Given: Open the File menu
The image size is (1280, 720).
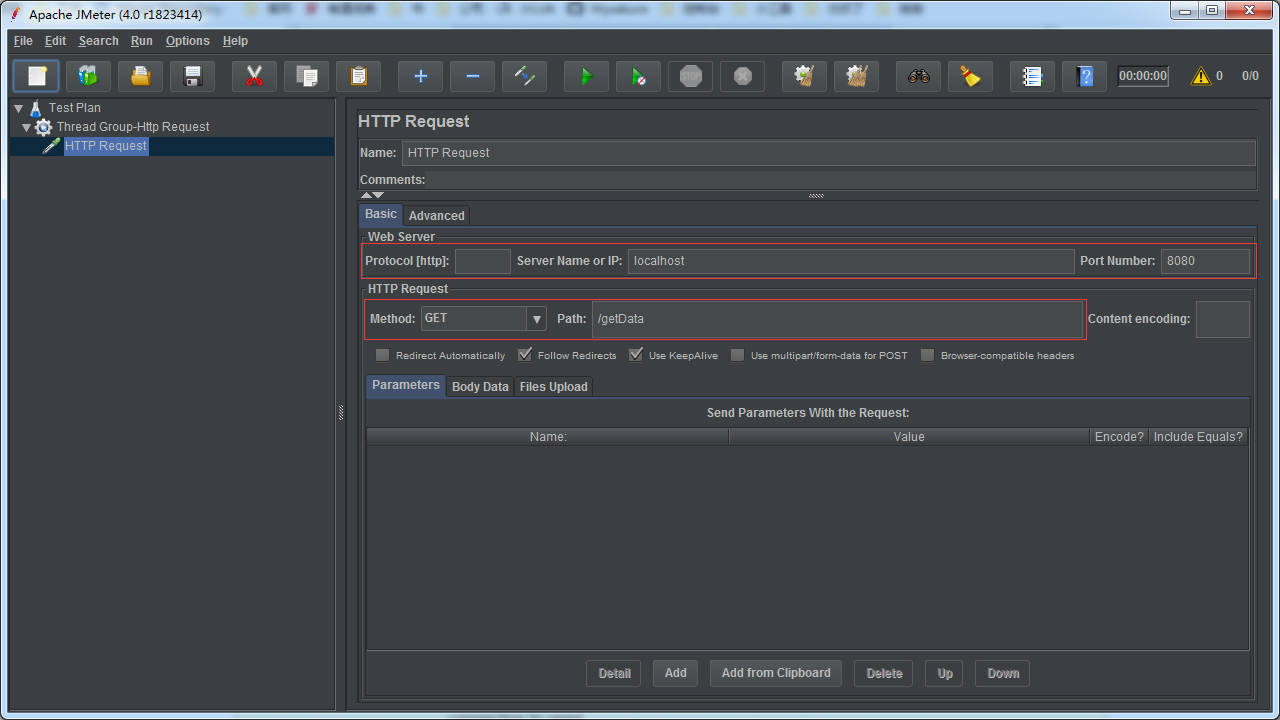Looking at the screenshot, I should (23, 41).
